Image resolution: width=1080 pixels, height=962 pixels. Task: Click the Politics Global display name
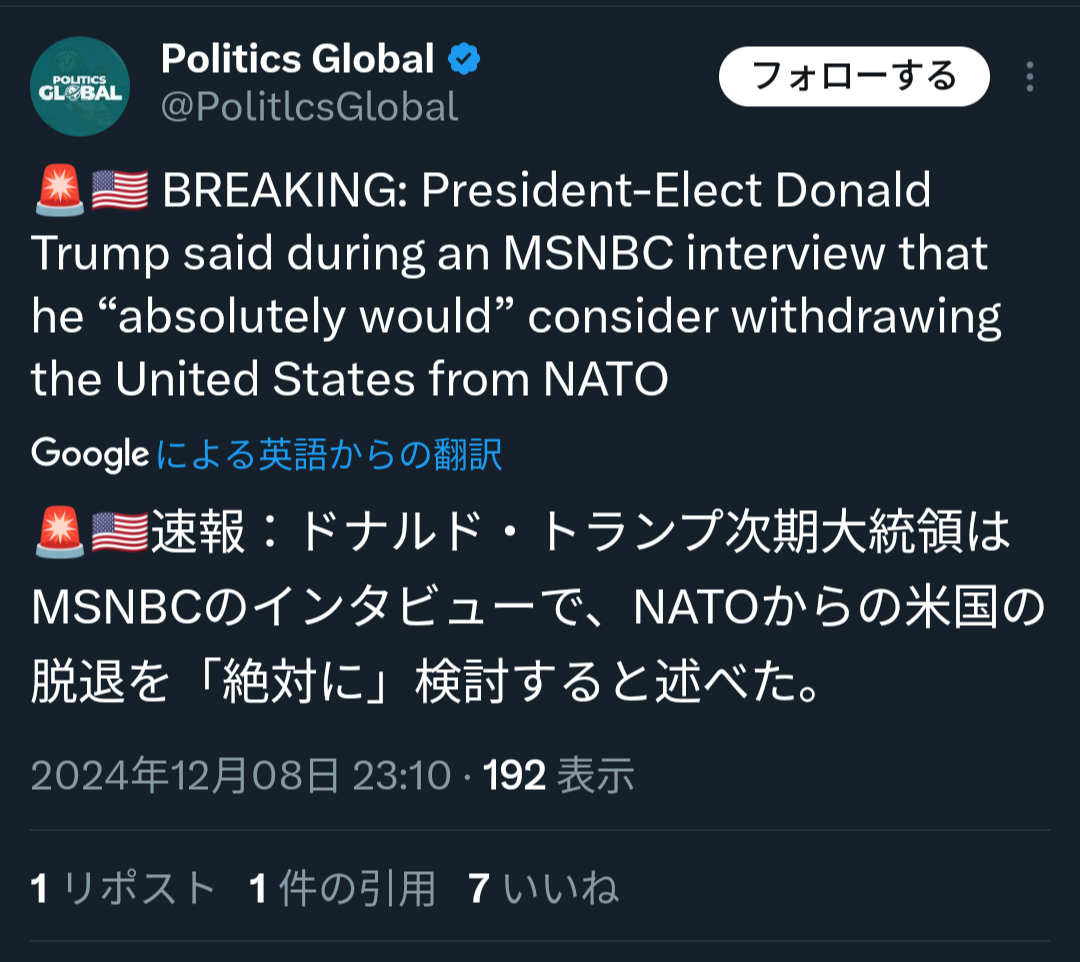pyautogui.click(x=298, y=60)
